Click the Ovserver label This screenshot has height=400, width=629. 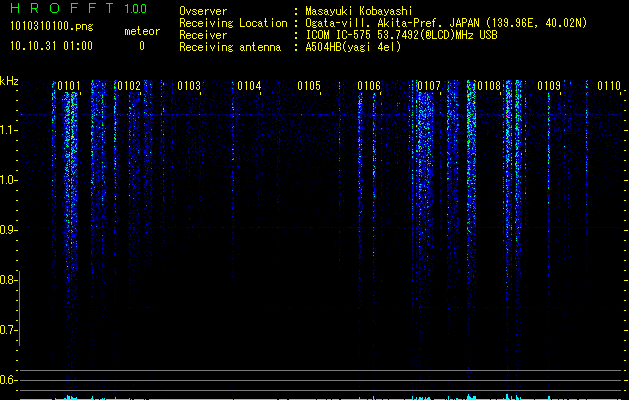coord(203,11)
